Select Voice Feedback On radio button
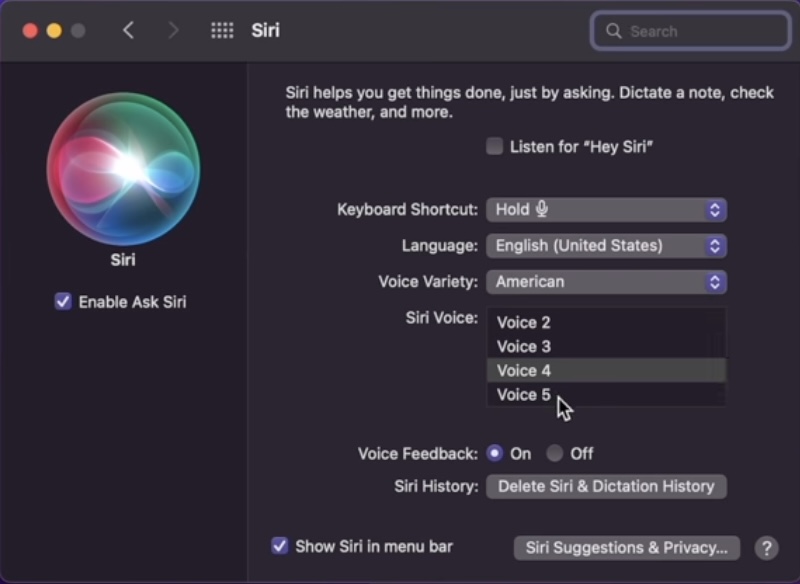The image size is (800, 584). click(494, 454)
